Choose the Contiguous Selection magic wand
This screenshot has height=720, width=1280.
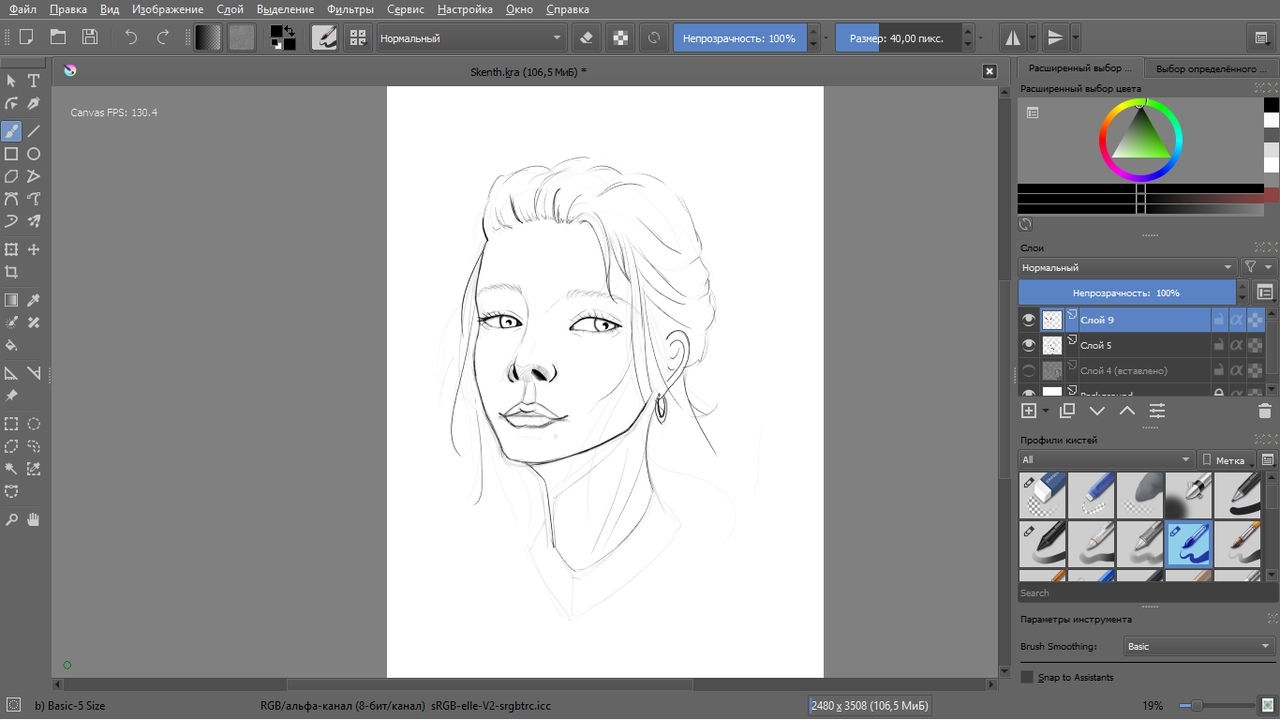[11, 469]
